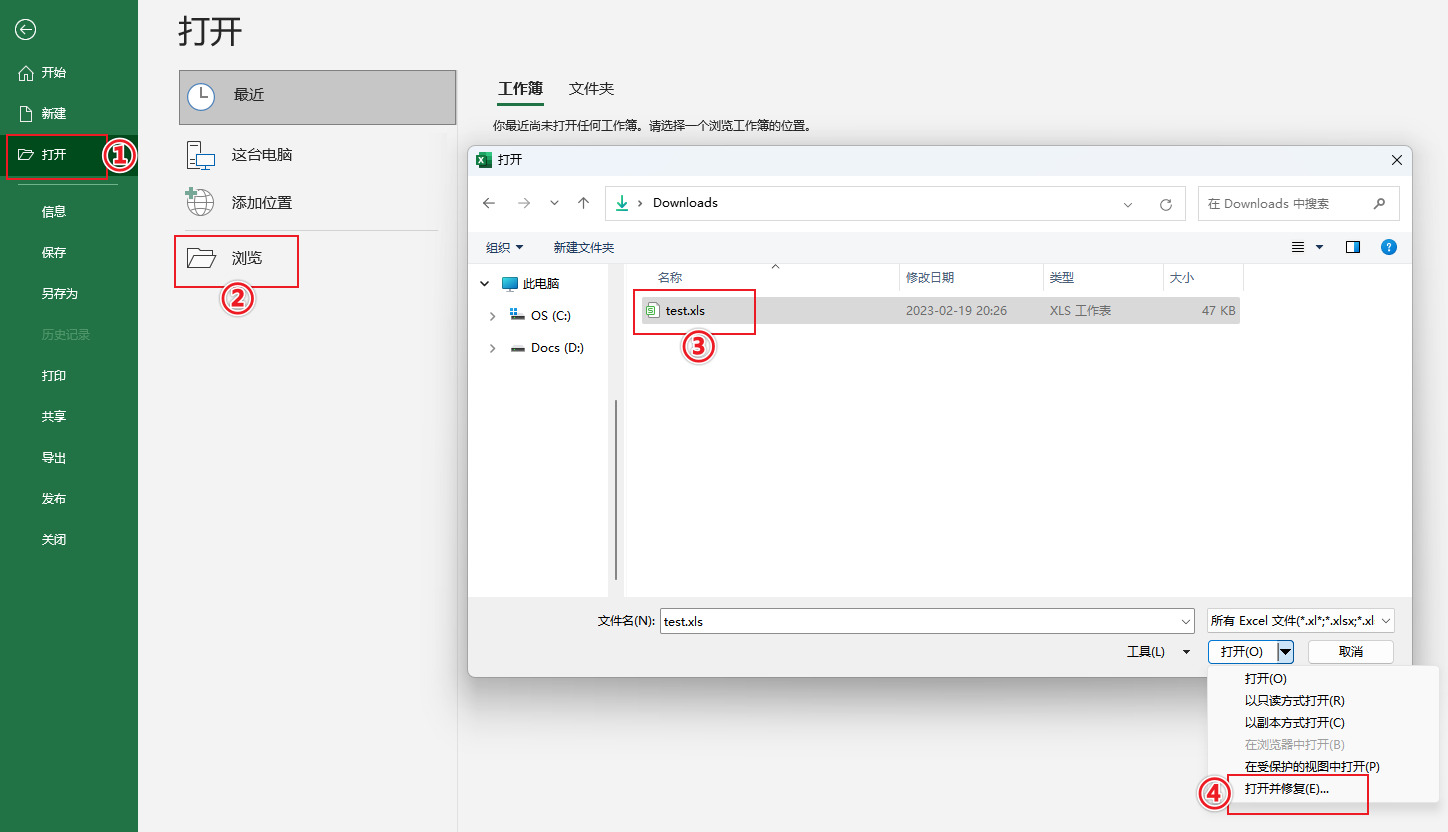
Task: Toggle the preview pane icon
Action: pos(1352,247)
